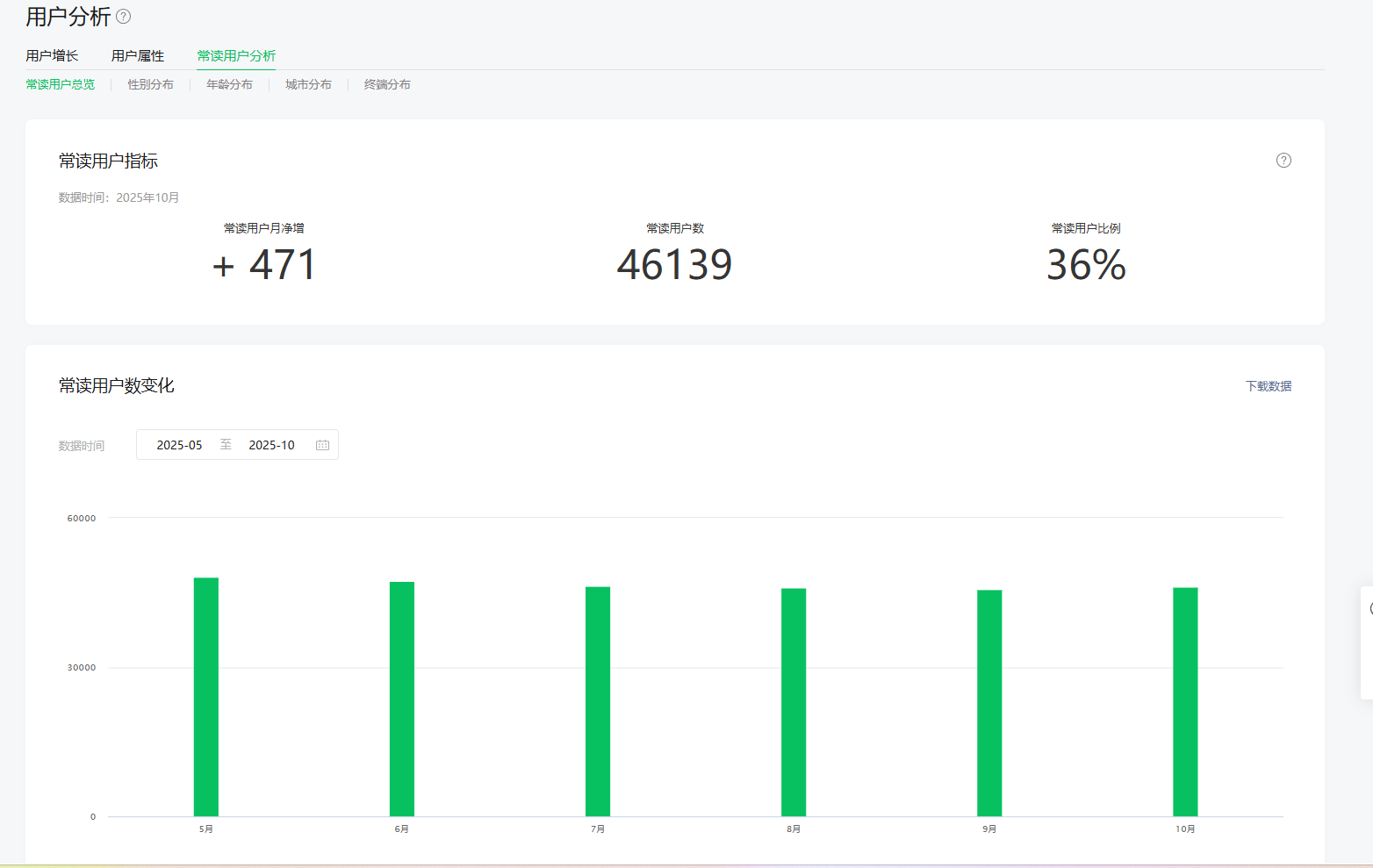Screen dimensions: 1373x868
Task: Go to 性别分布 sub-tab
Action: pos(150,85)
